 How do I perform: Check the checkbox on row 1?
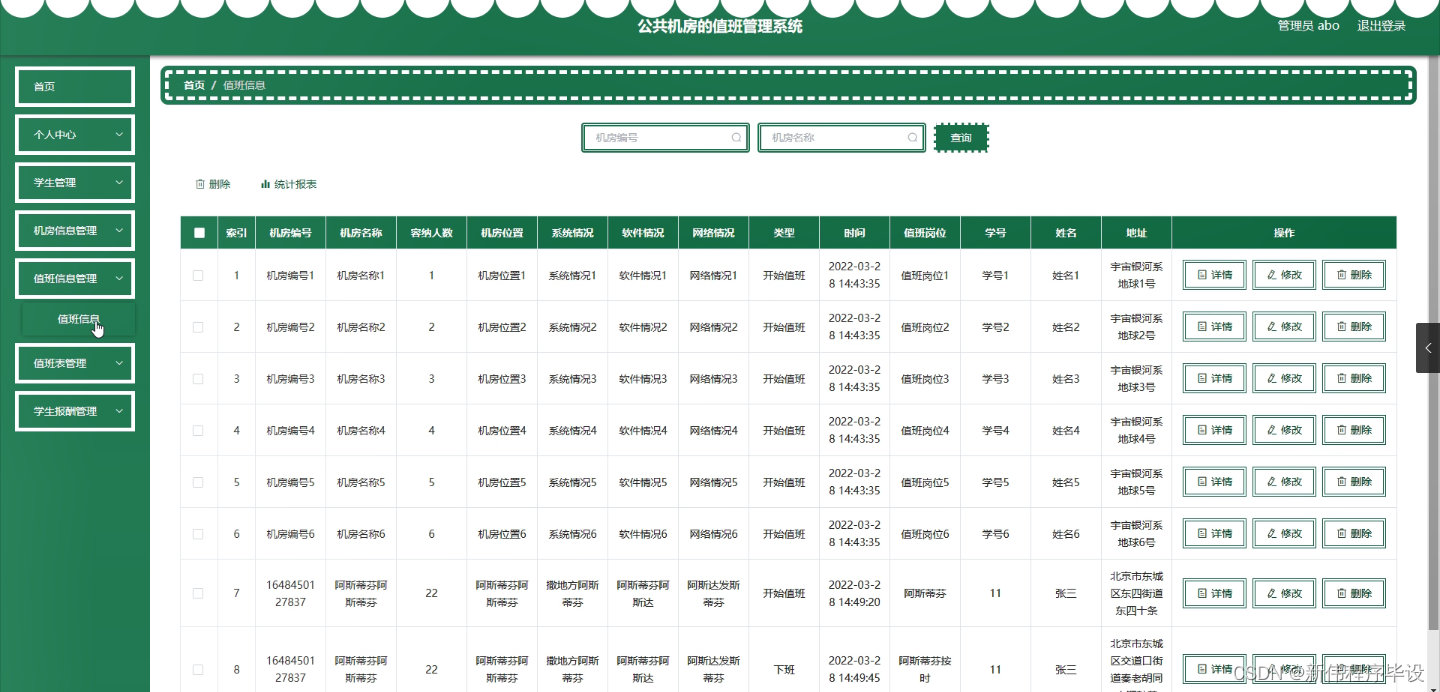tap(198, 274)
